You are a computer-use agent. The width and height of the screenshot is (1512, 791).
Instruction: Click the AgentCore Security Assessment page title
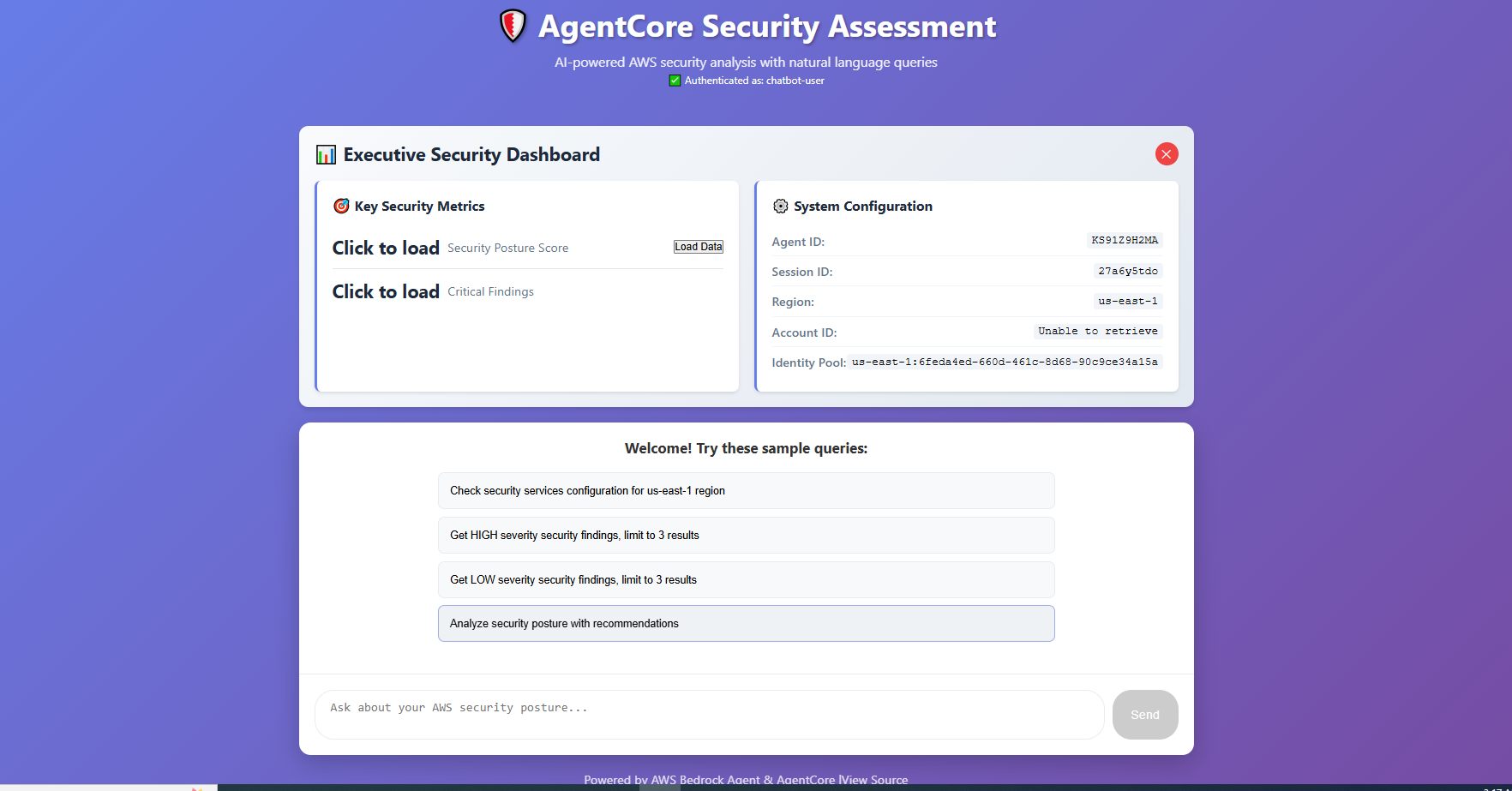(x=767, y=27)
